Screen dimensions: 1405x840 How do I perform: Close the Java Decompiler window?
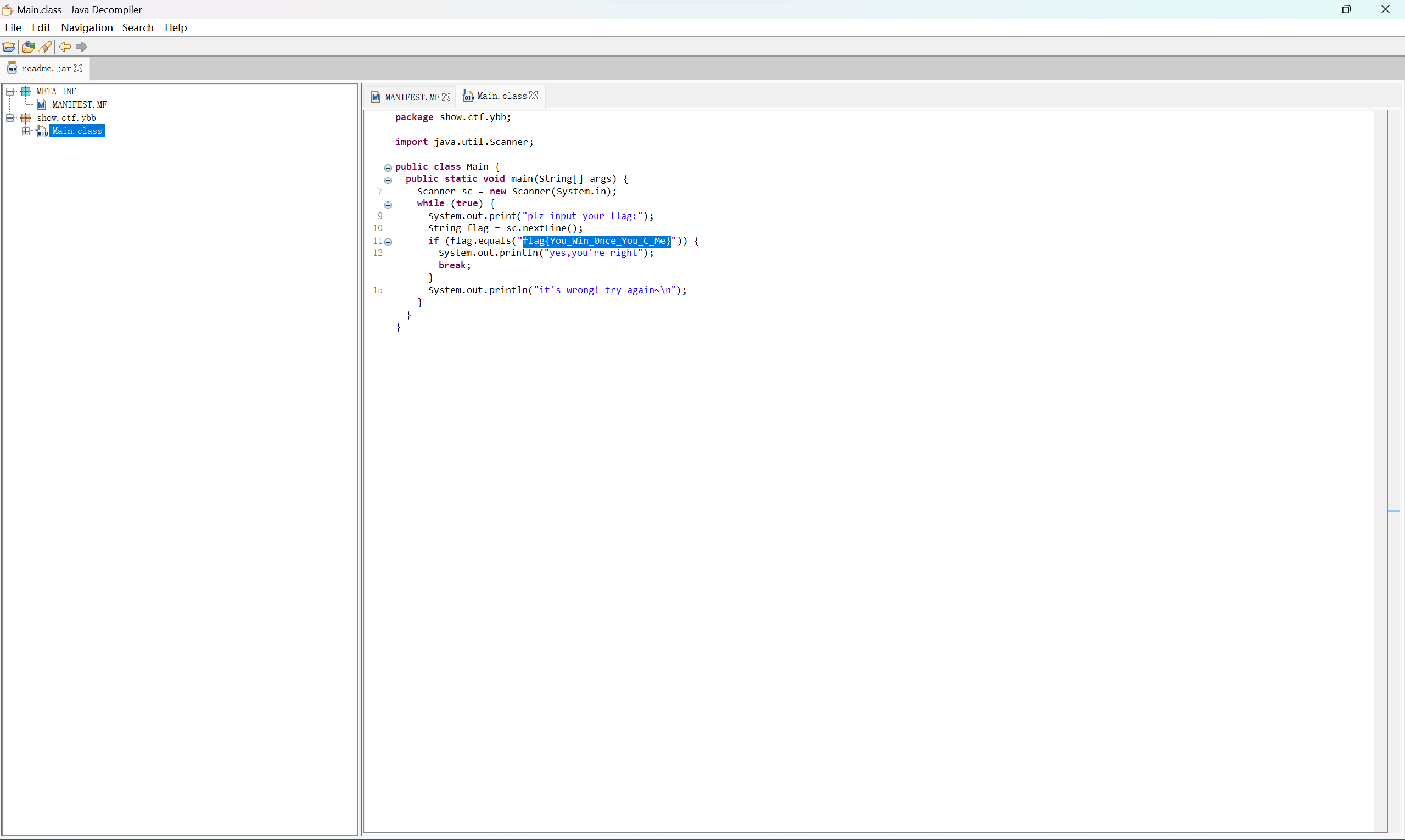(1385, 9)
